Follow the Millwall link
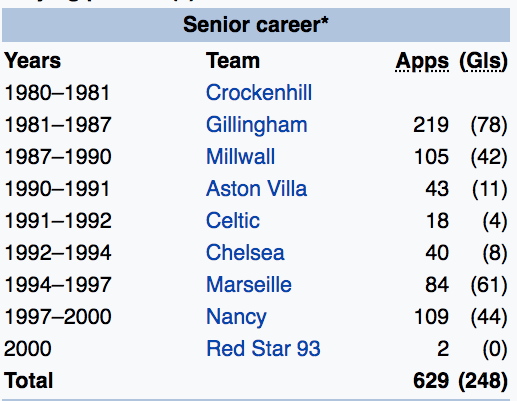The height and width of the screenshot is (401, 517). 240,156
